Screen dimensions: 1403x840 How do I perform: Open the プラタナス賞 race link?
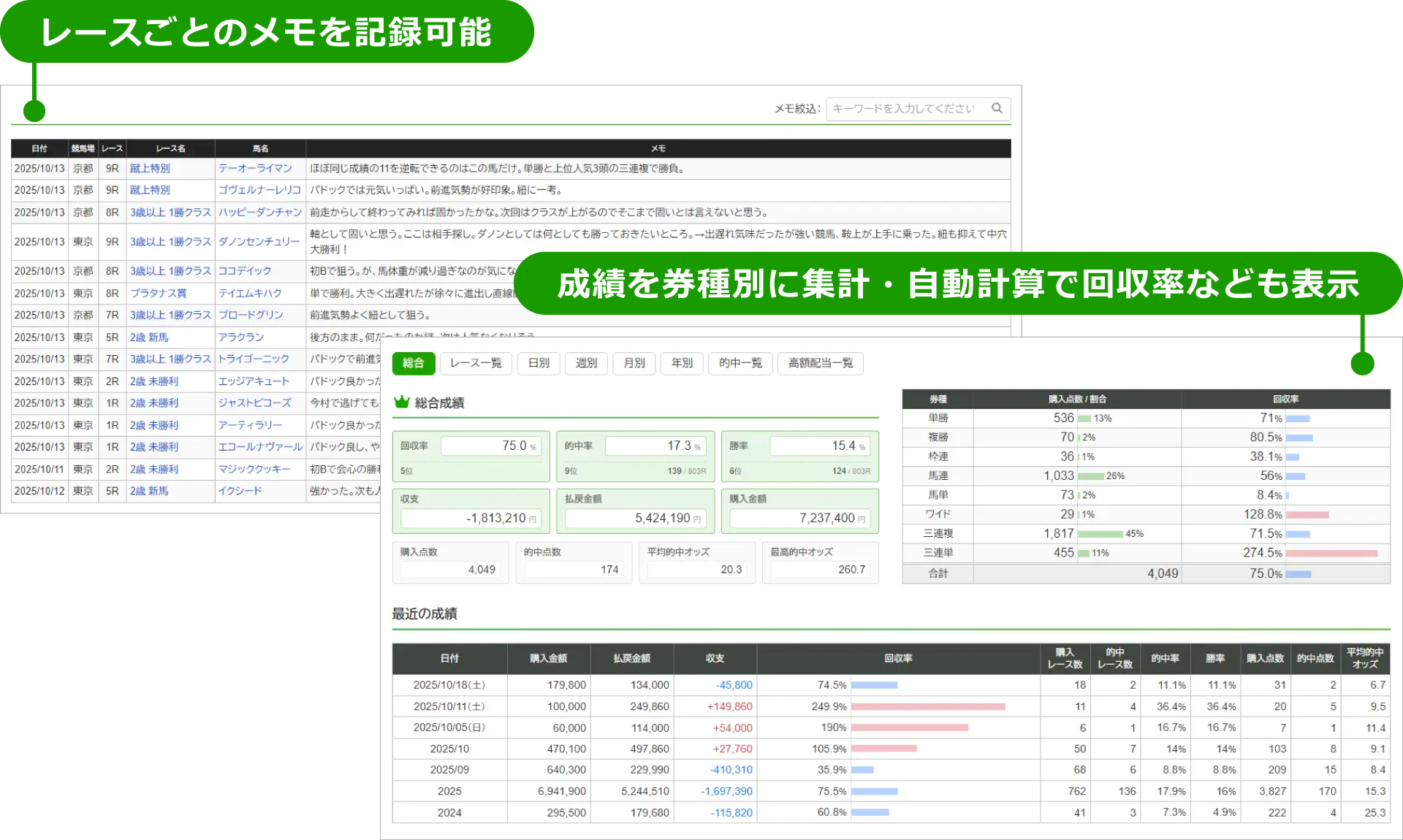point(159,293)
